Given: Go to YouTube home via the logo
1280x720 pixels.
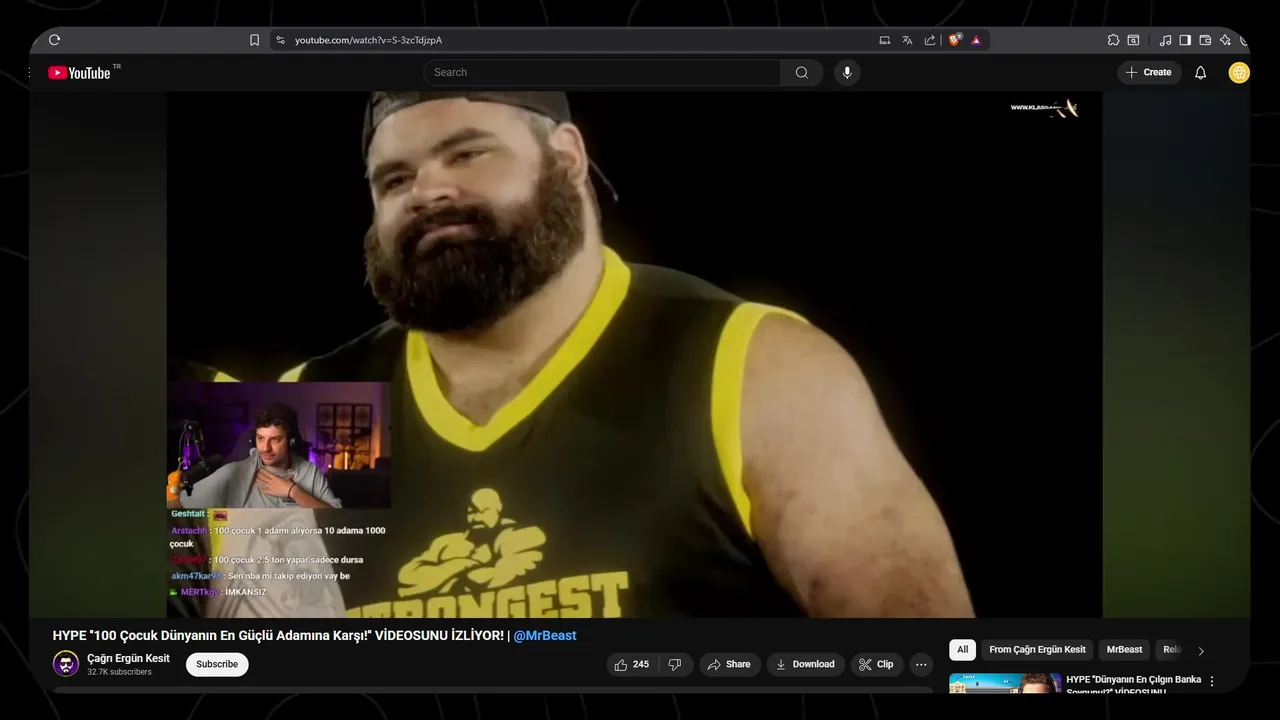Looking at the screenshot, I should [79, 72].
